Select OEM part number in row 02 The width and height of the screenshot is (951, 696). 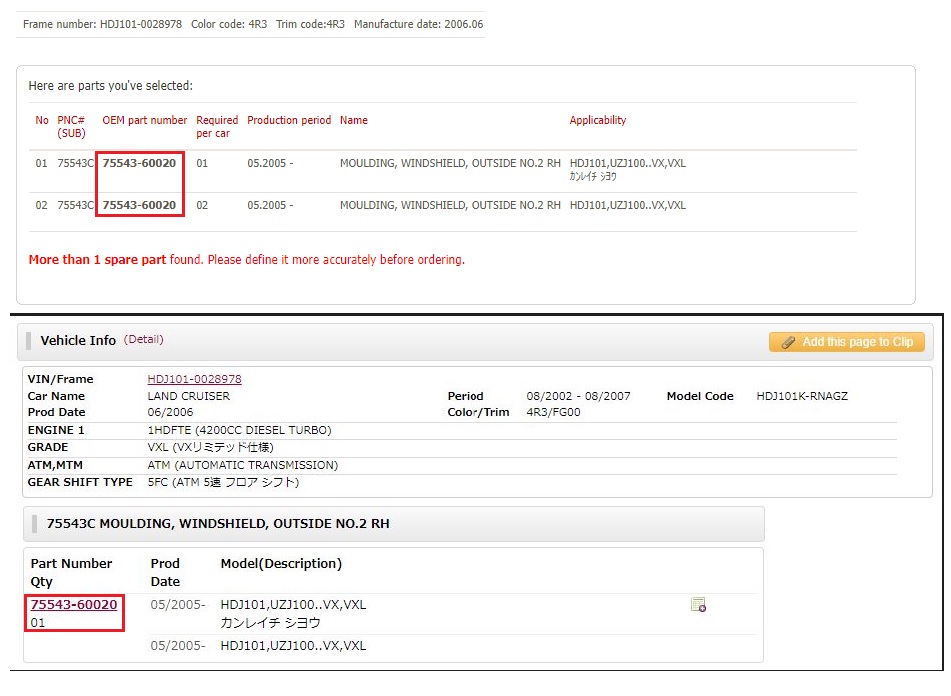pos(139,205)
